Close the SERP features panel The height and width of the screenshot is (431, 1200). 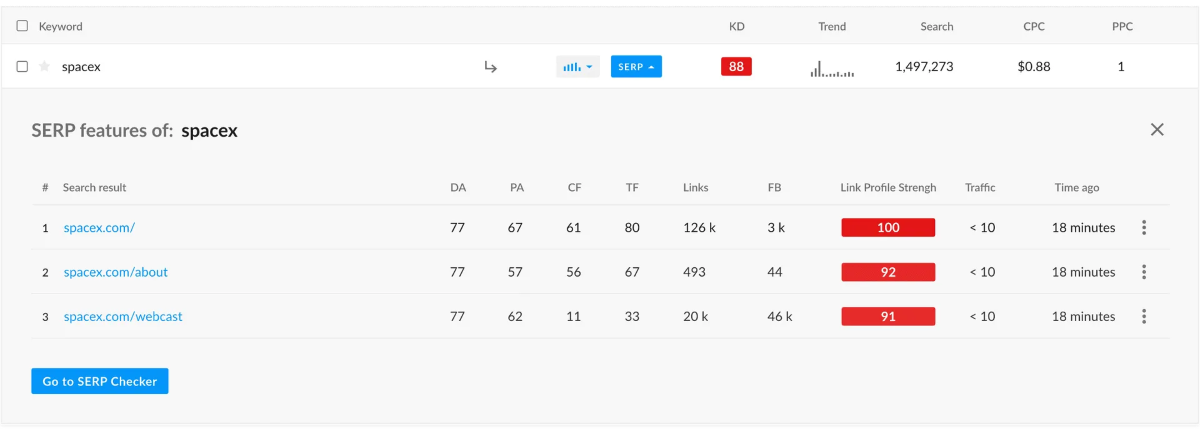1157,130
